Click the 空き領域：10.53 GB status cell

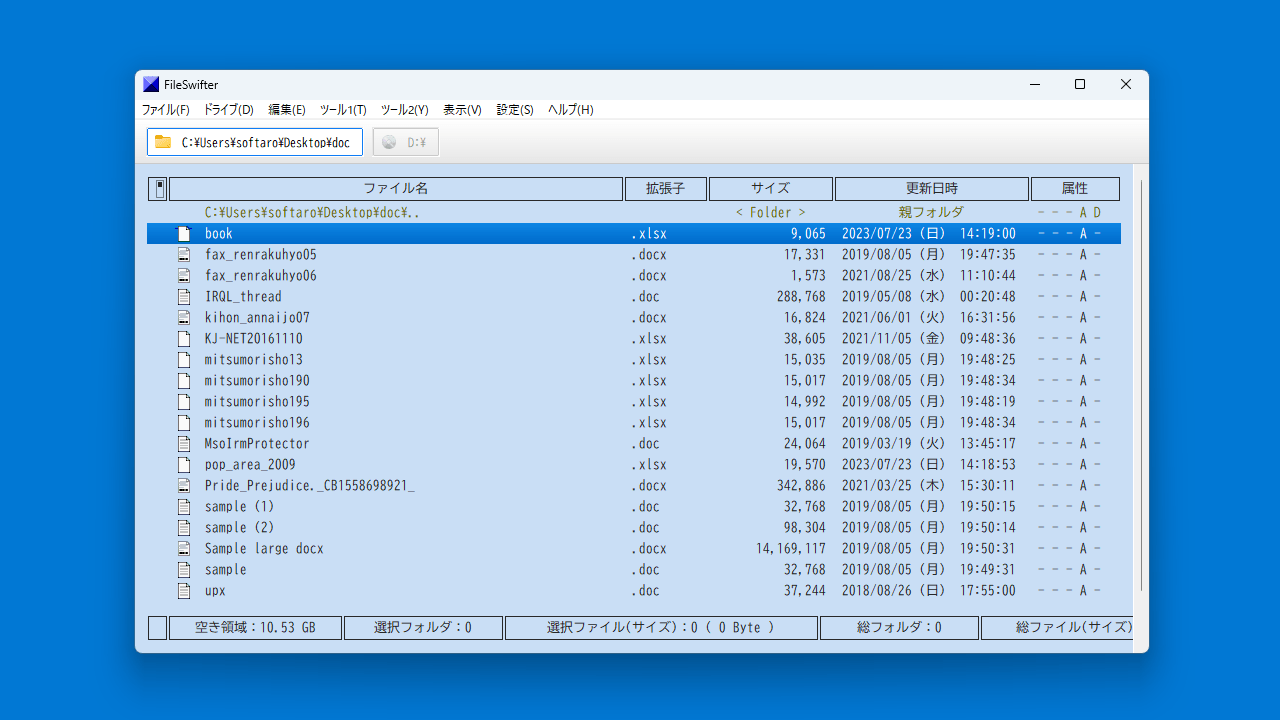pyautogui.click(x=255, y=627)
